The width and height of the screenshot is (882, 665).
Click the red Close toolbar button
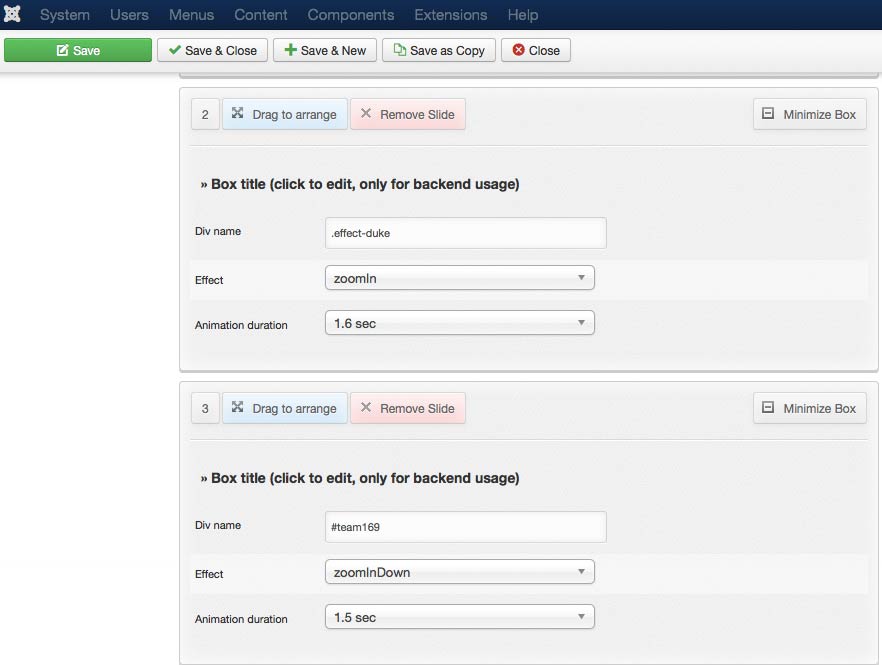[x=536, y=50]
